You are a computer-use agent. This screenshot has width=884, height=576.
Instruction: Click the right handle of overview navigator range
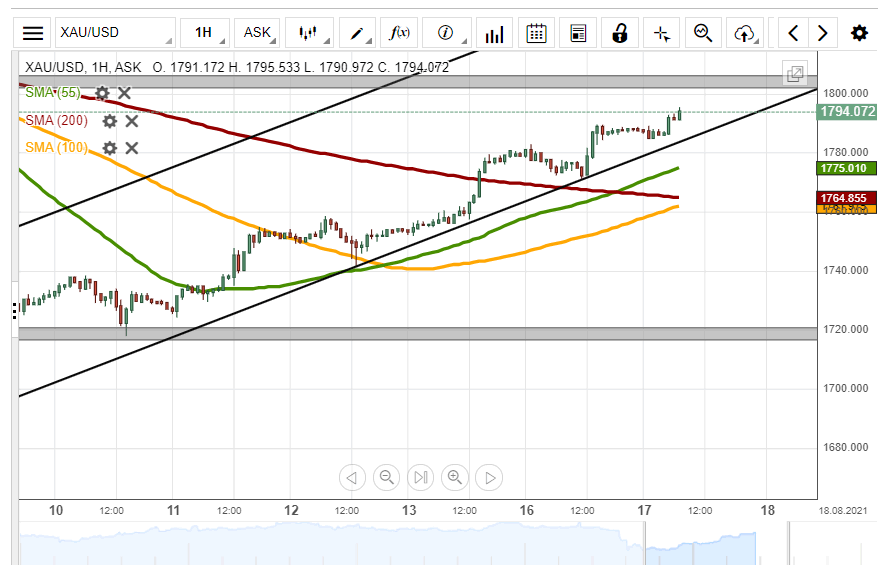click(789, 544)
